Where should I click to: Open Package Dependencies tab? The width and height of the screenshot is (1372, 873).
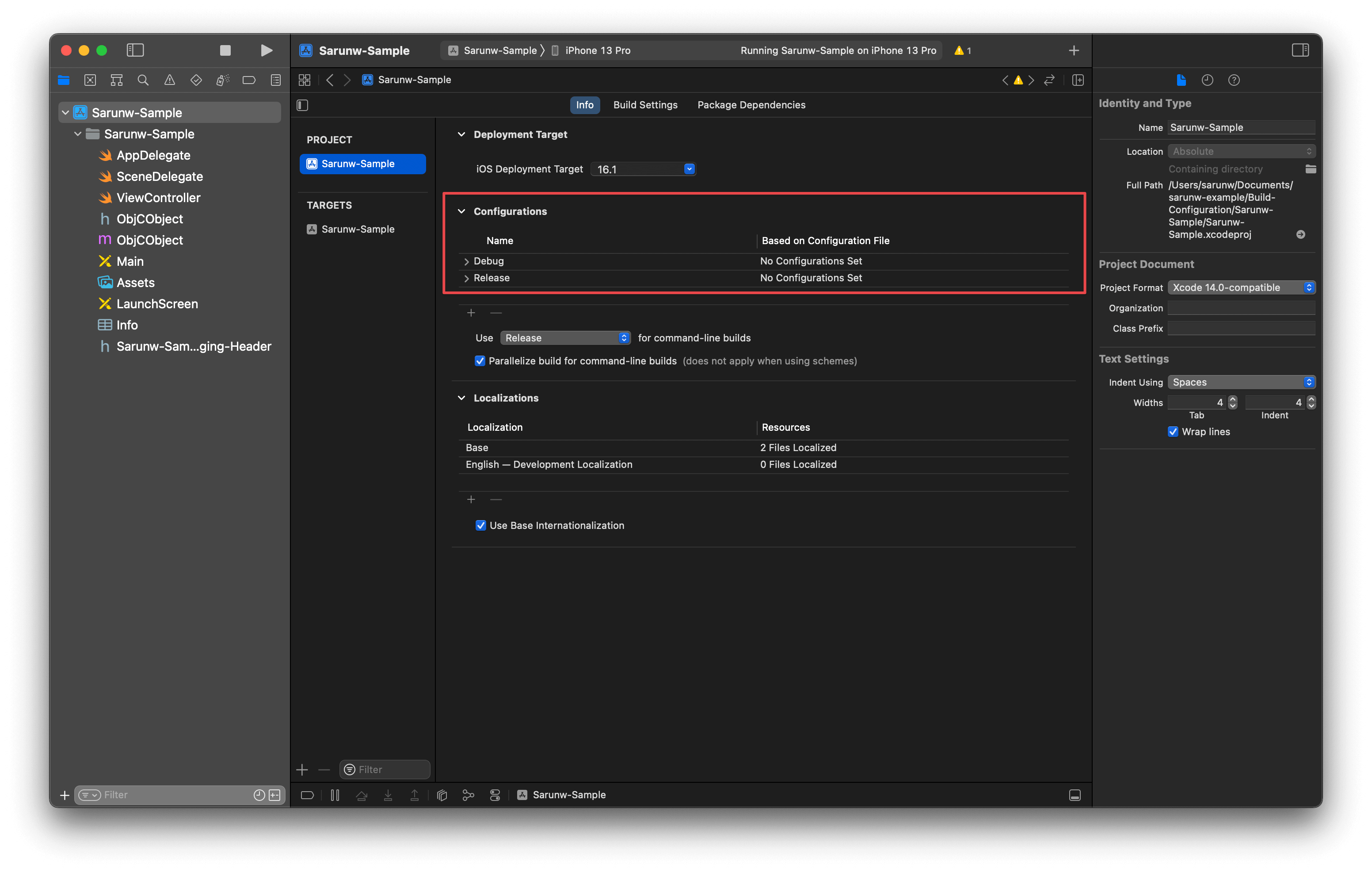tap(752, 104)
